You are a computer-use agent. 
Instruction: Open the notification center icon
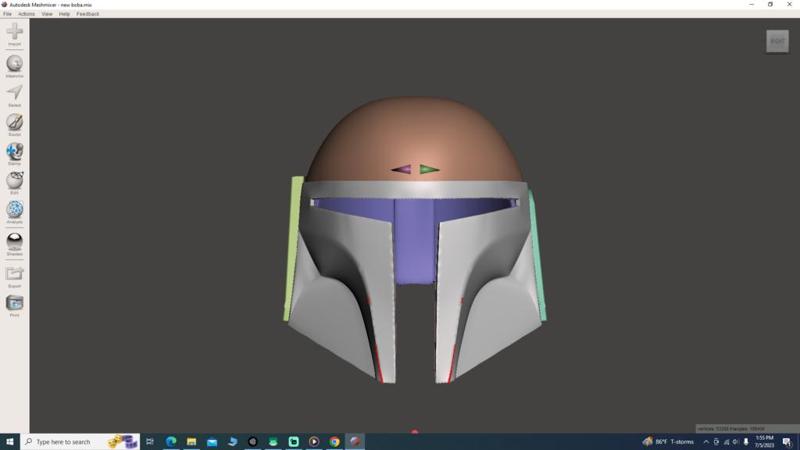point(787,442)
